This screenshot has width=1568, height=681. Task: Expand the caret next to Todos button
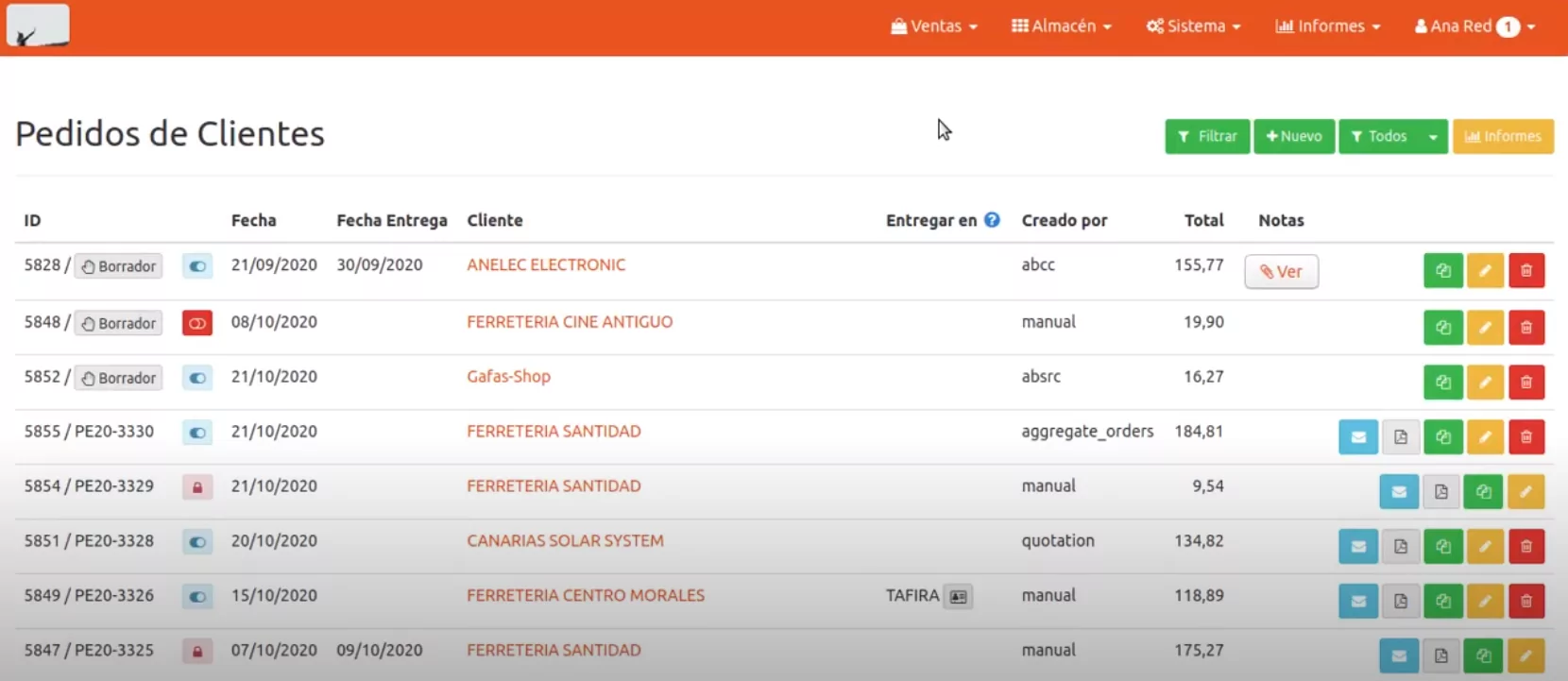click(1433, 137)
